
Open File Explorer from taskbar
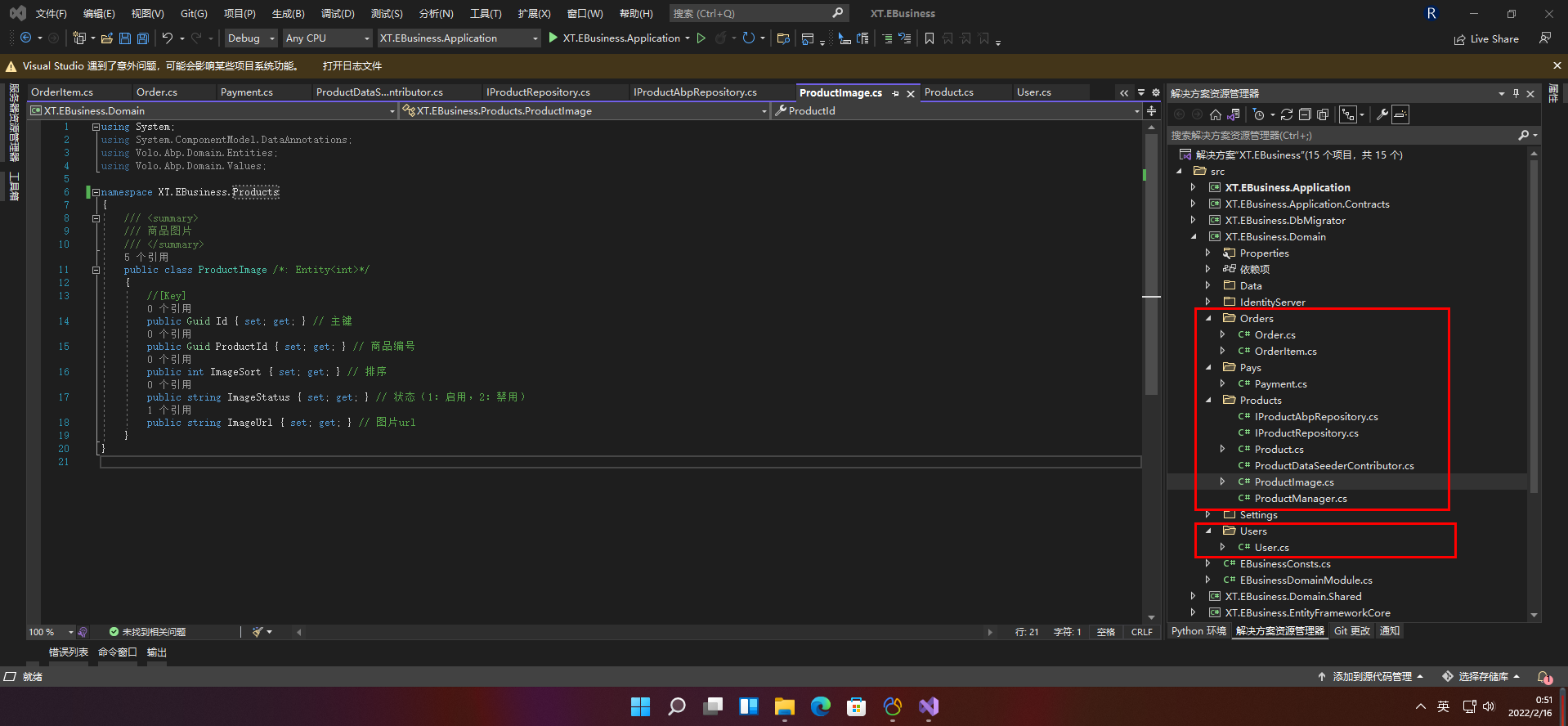coord(785,706)
